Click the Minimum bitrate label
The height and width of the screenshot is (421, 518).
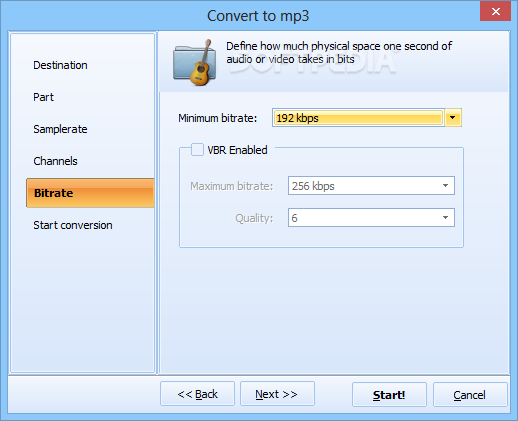point(218,118)
